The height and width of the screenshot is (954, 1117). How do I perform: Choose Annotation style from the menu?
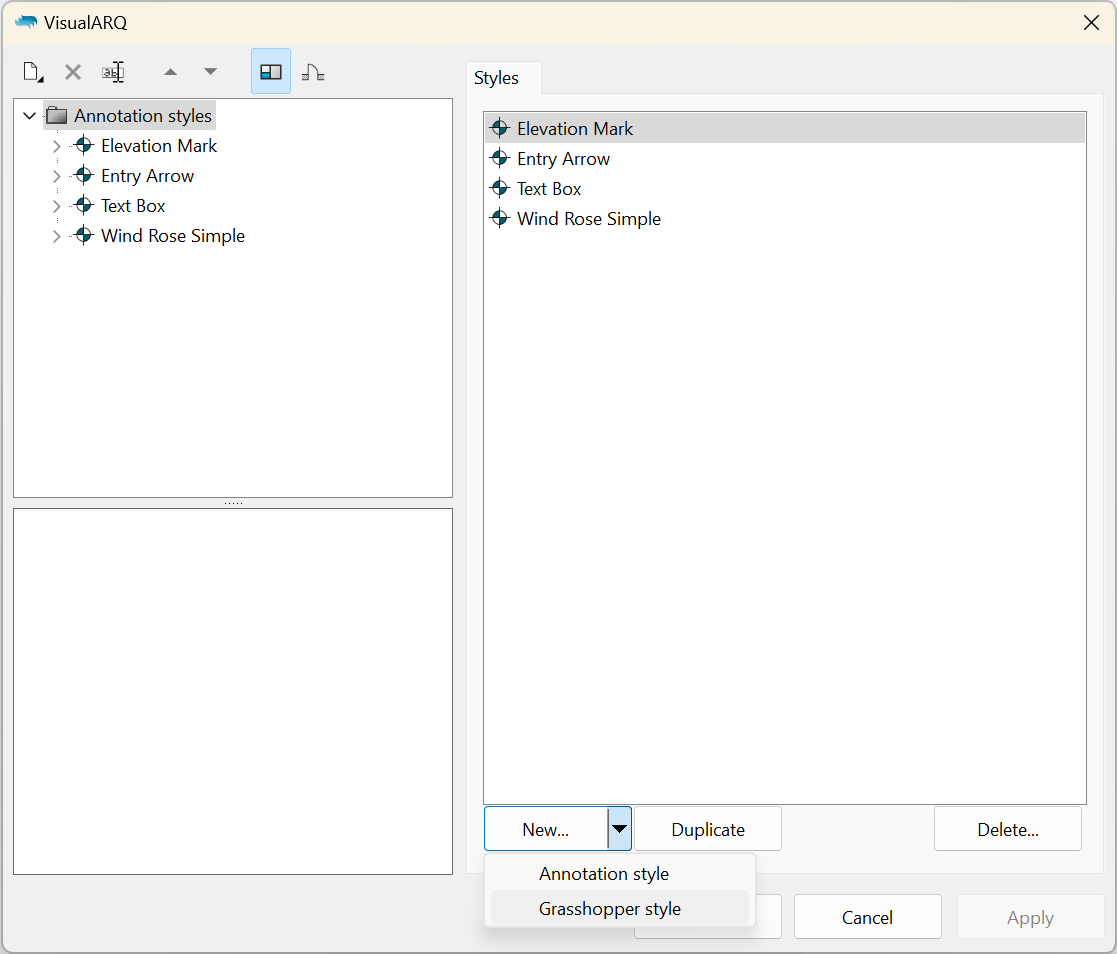[x=620, y=873]
